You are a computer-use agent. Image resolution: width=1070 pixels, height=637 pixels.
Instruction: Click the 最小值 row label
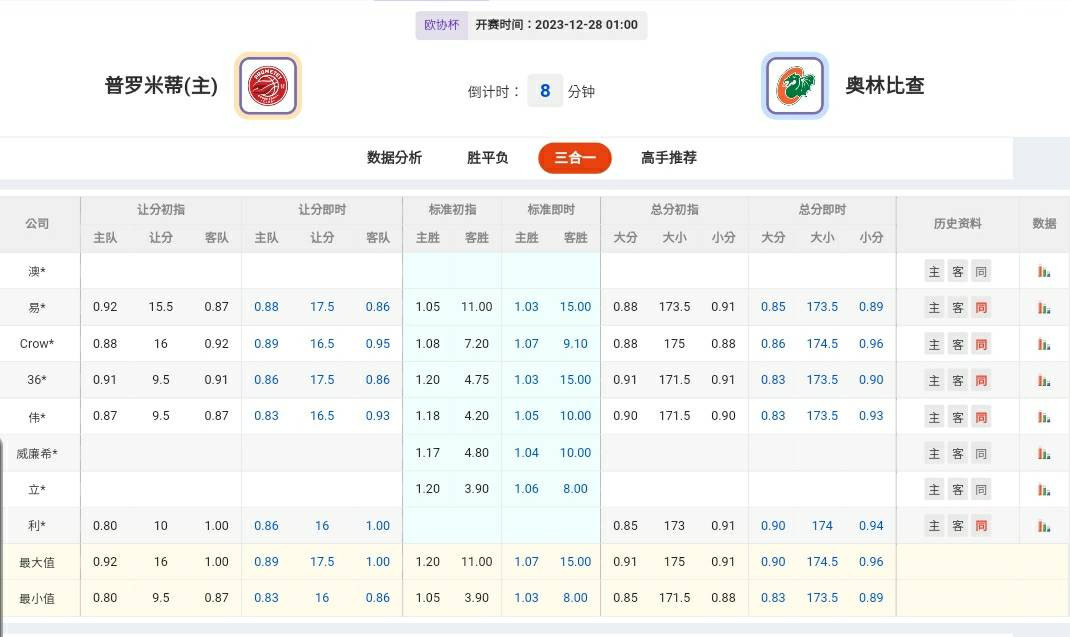click(x=37, y=599)
